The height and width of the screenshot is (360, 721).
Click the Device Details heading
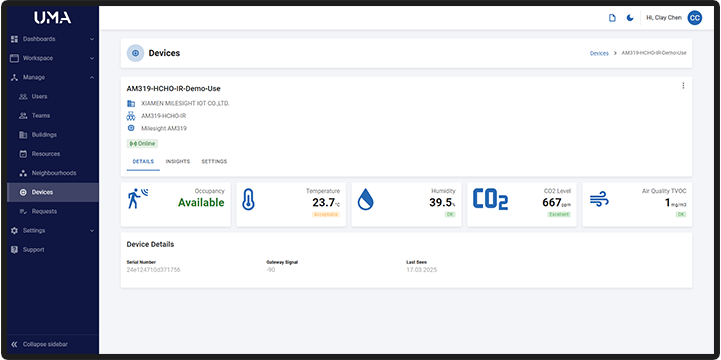pos(150,245)
